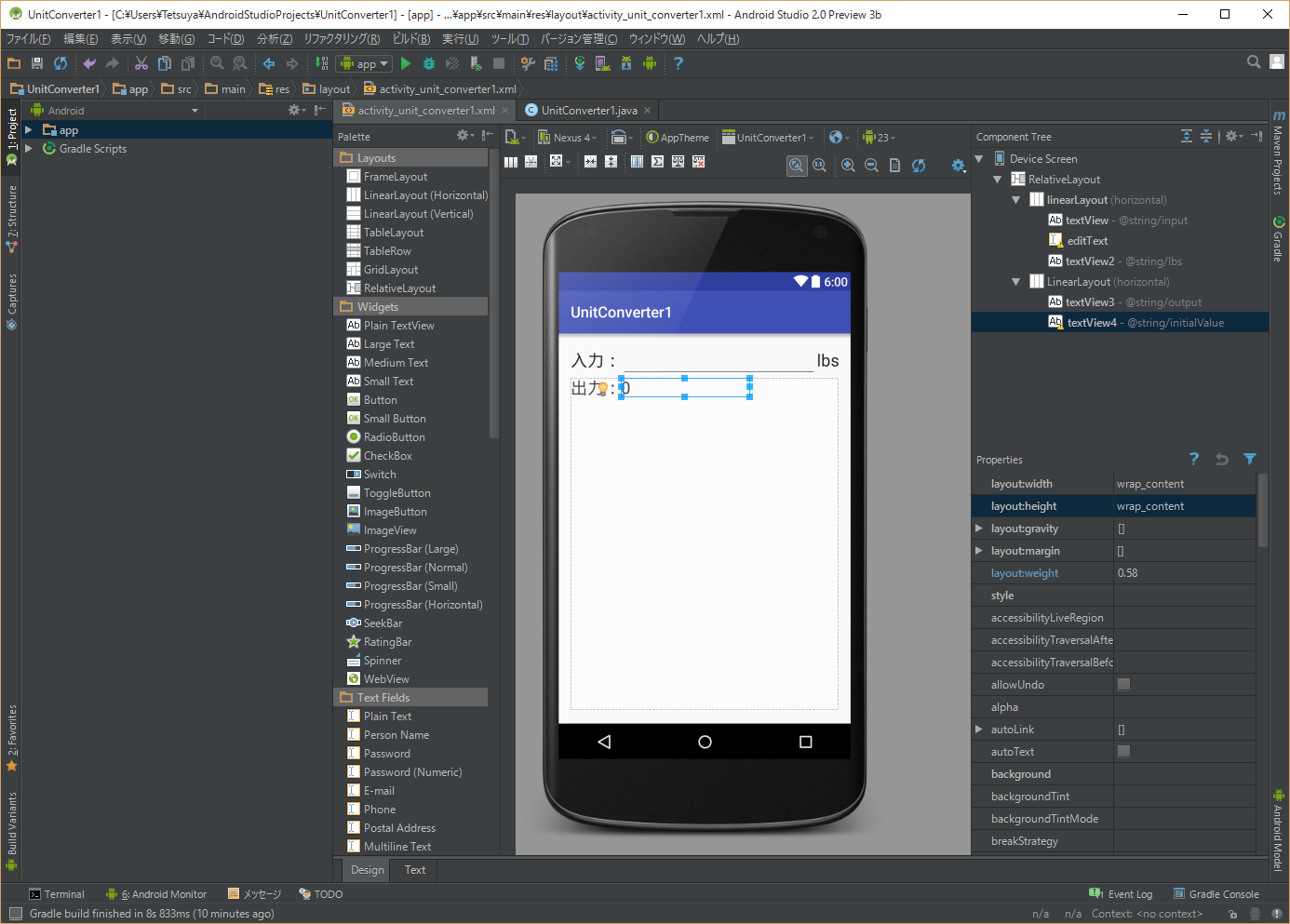Screen dimensions: 1290x924
Task: Open the Android Device Monitor icon
Action: pyautogui.click(x=650, y=63)
